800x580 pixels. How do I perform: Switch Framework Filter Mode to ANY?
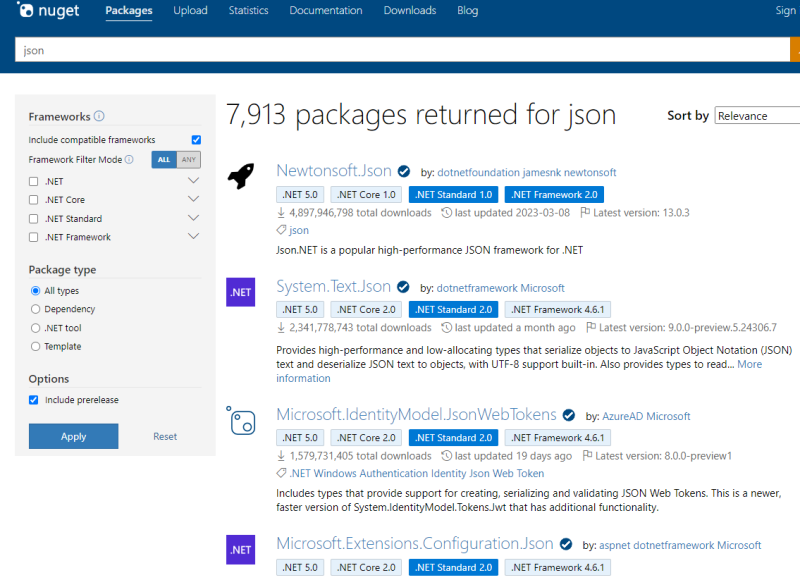click(x=189, y=160)
